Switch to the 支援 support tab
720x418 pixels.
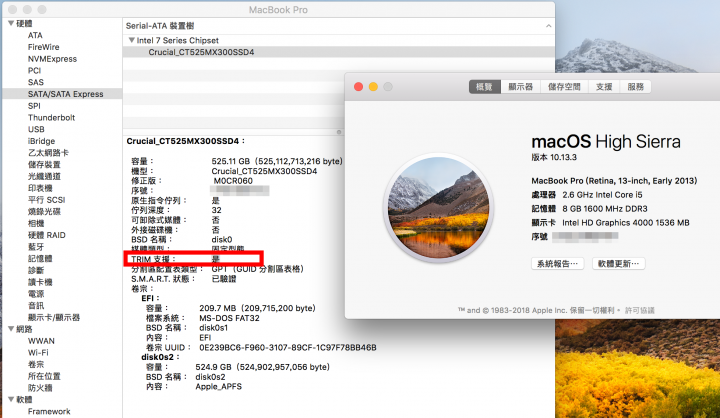[x=604, y=87]
